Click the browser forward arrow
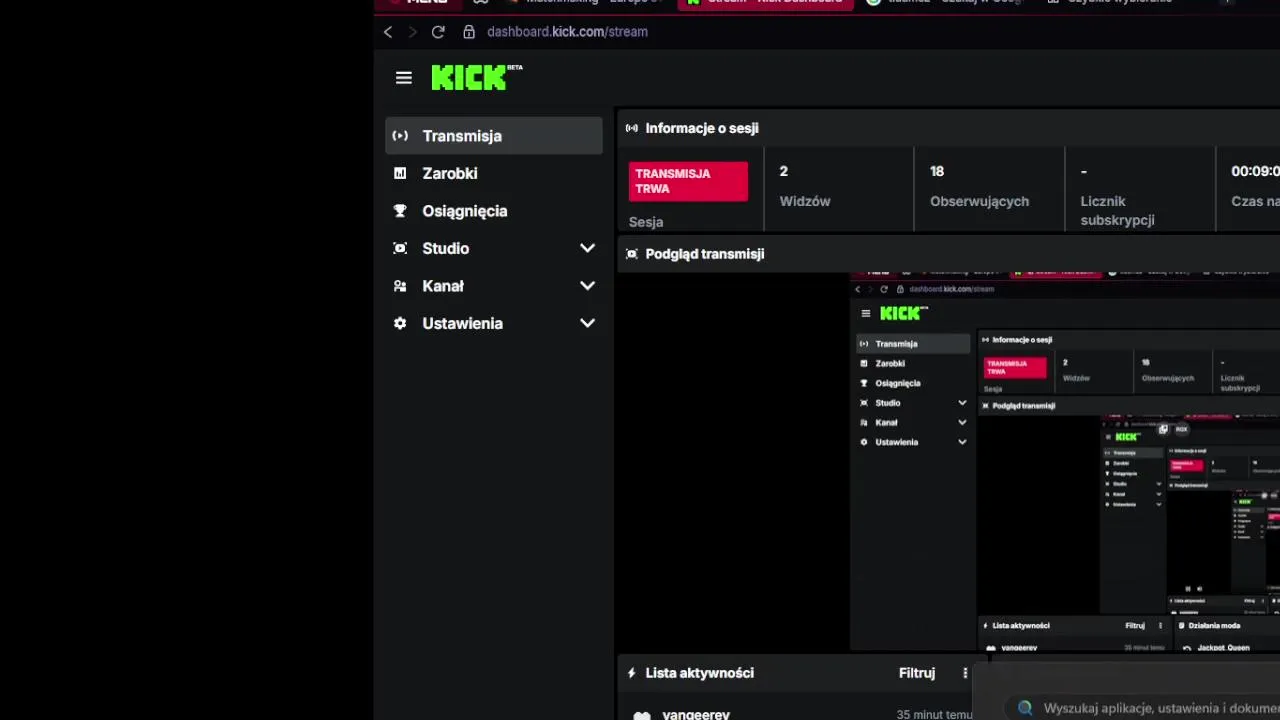 [x=412, y=32]
